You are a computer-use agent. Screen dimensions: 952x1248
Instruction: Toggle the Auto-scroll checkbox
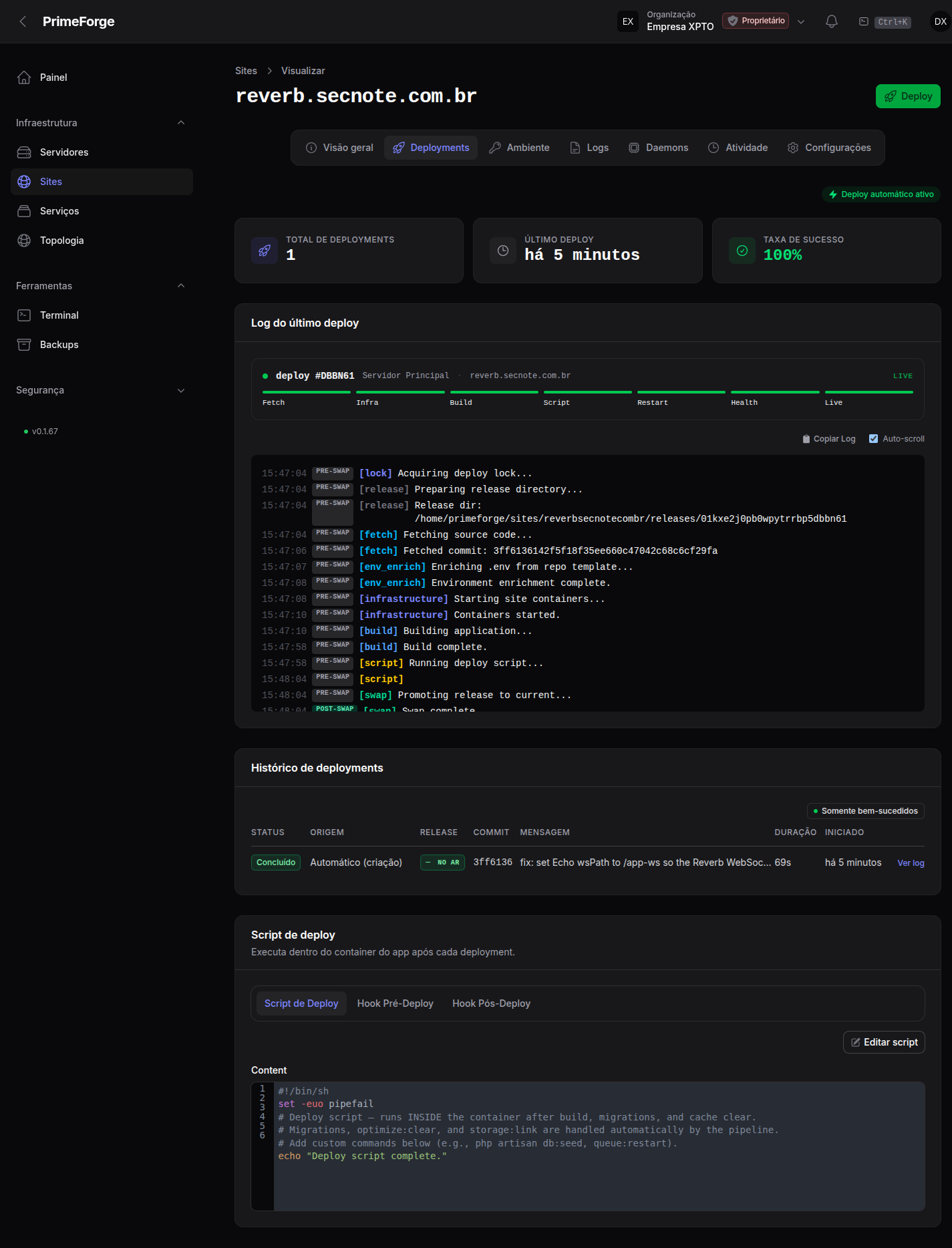873,439
